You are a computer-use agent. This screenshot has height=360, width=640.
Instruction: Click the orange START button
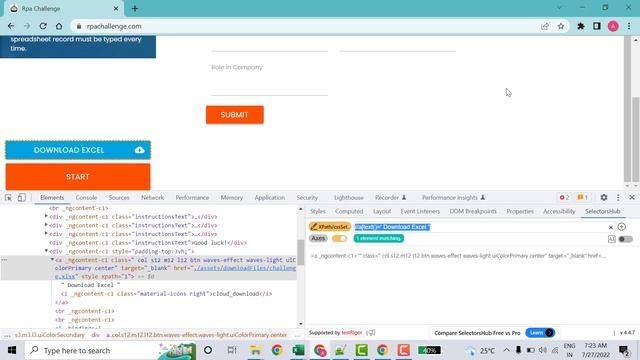(78, 177)
